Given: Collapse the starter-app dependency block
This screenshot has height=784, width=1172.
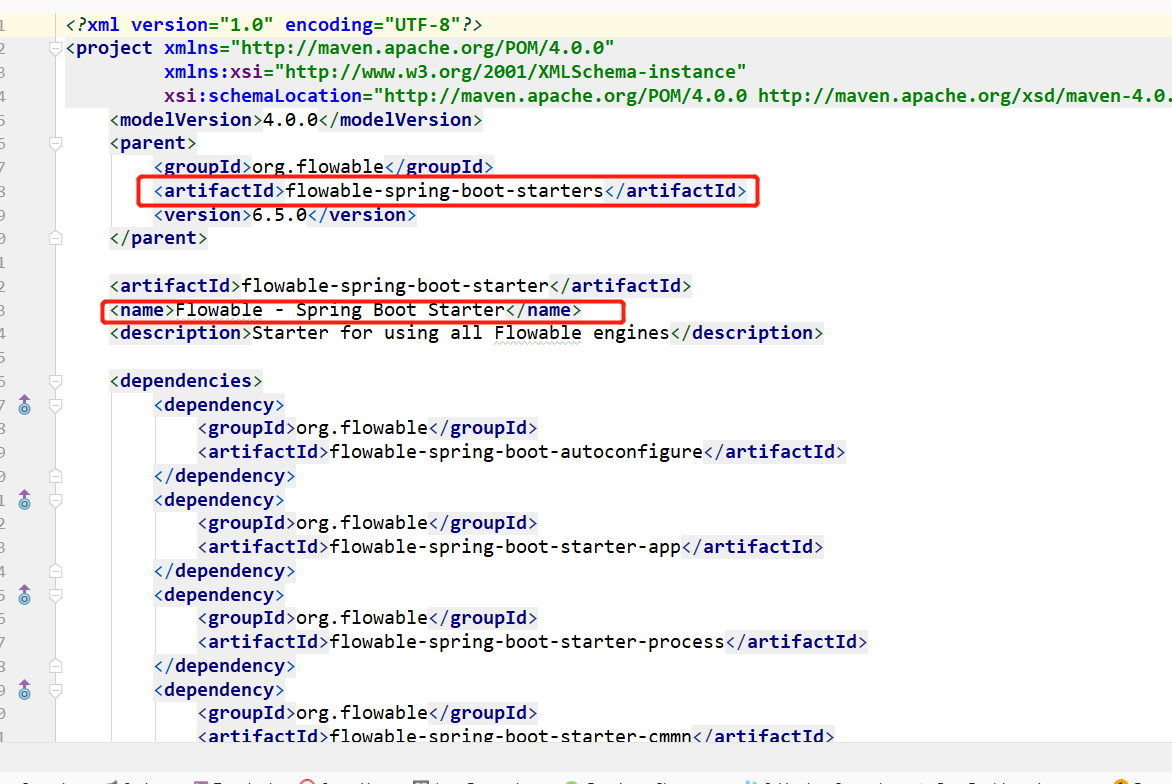Looking at the screenshot, I should (55, 500).
